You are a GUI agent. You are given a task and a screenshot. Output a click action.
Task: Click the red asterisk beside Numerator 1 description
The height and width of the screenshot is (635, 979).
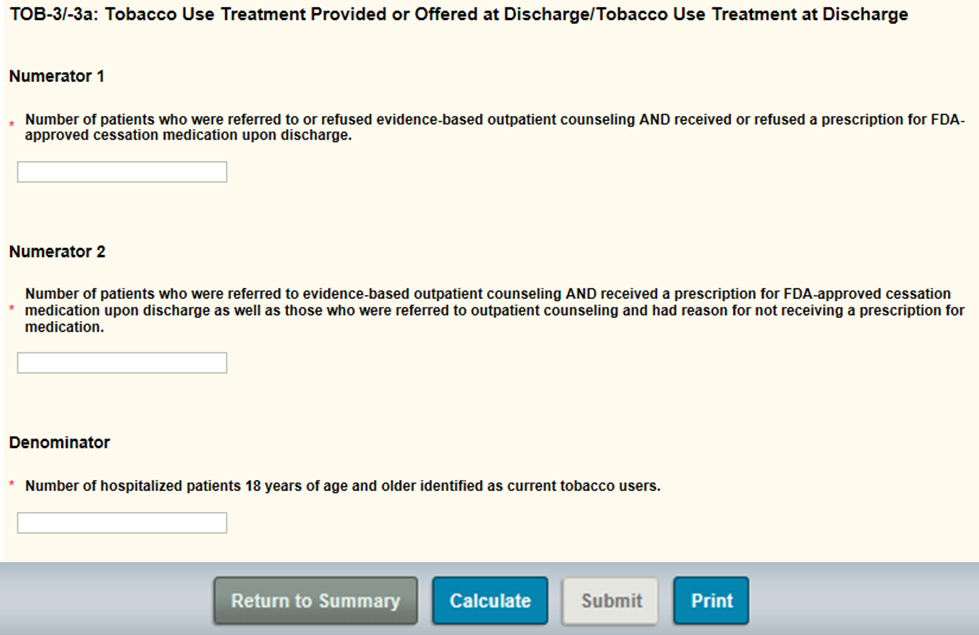[x=12, y=125]
